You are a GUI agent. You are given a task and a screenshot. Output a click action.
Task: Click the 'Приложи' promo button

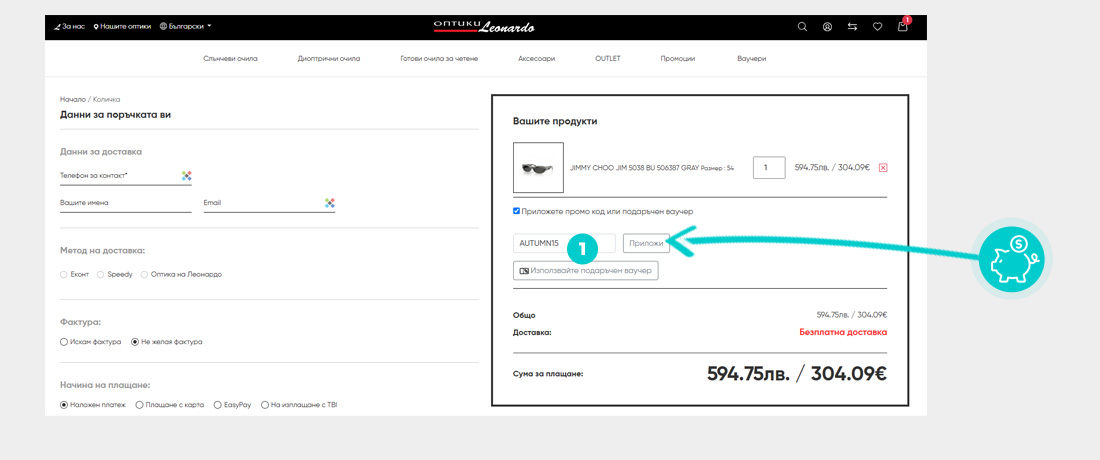point(645,243)
